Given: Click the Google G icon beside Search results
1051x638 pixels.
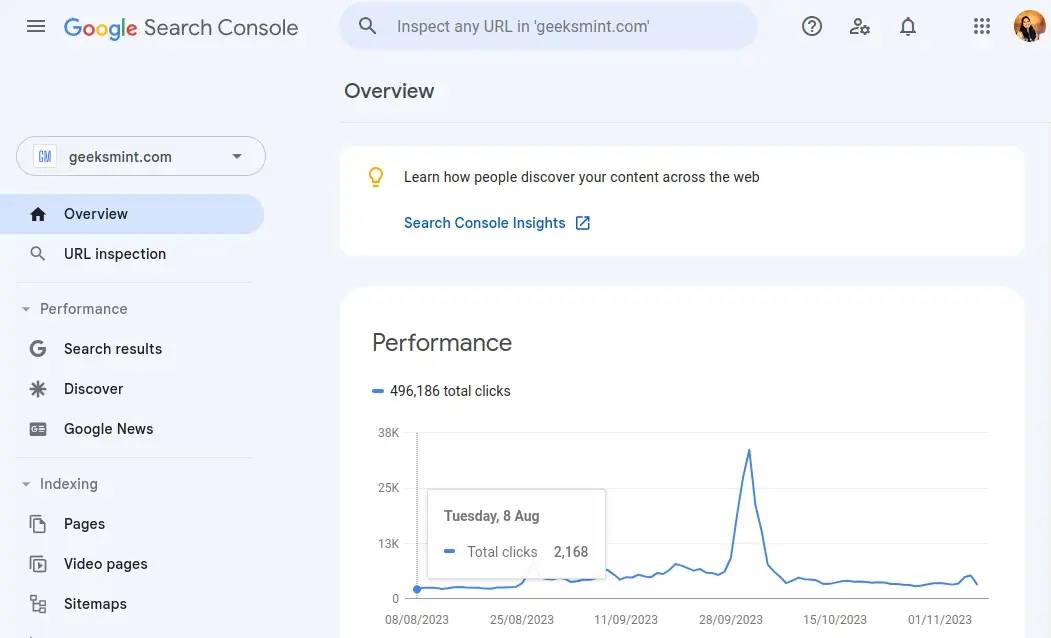Looking at the screenshot, I should tap(38, 348).
